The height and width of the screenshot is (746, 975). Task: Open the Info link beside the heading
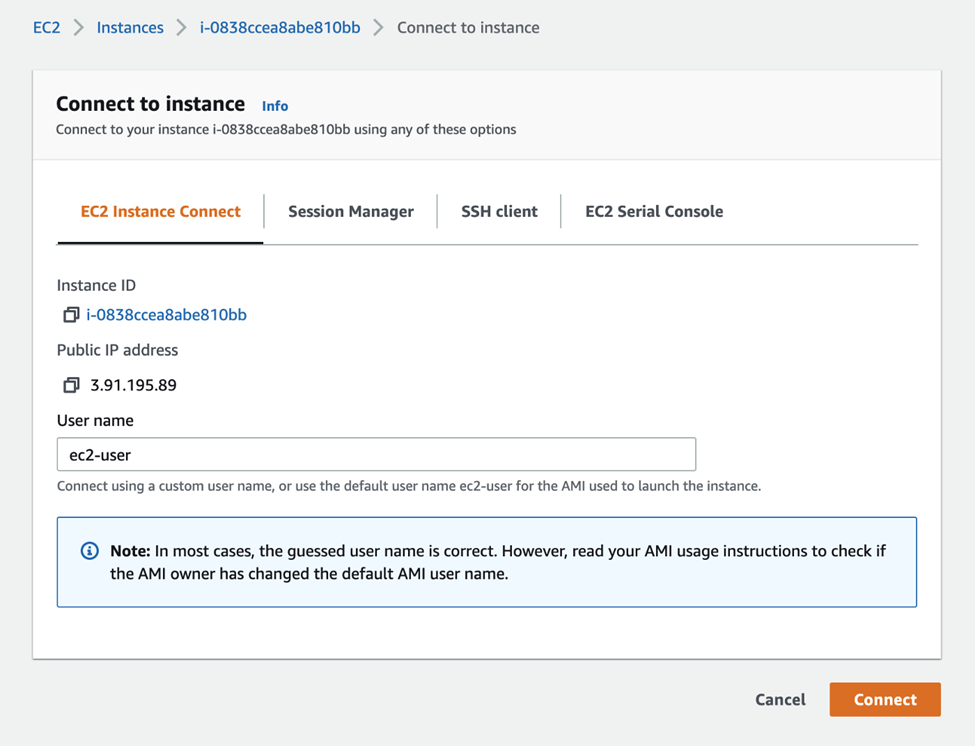[x=275, y=106]
